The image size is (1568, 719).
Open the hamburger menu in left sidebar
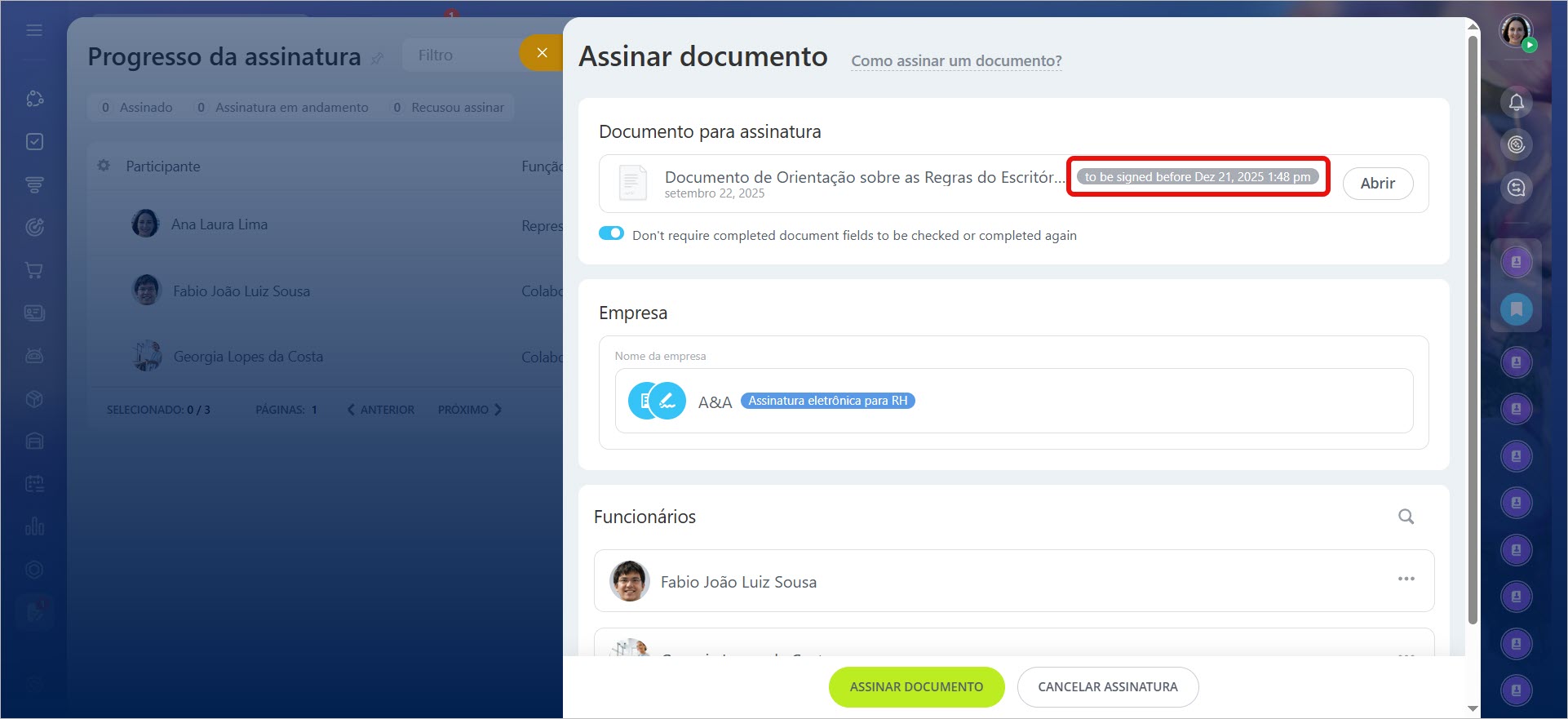pyautogui.click(x=34, y=30)
